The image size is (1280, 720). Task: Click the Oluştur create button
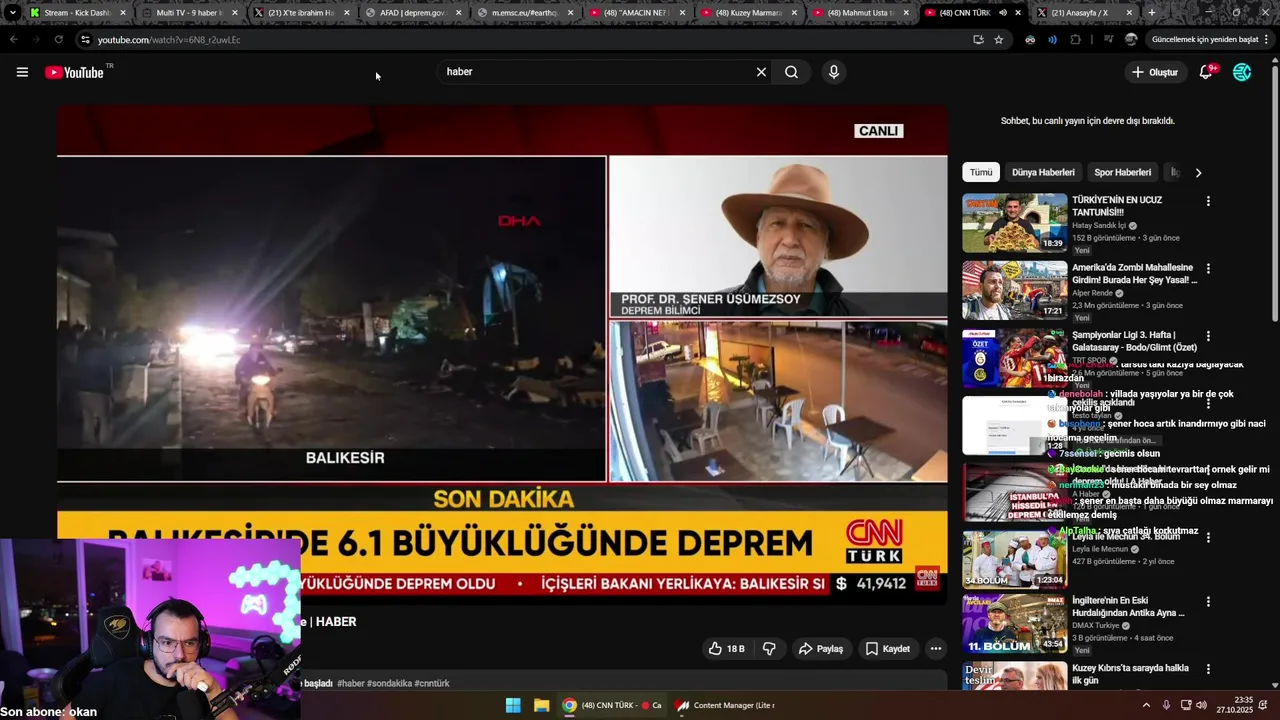point(1155,72)
